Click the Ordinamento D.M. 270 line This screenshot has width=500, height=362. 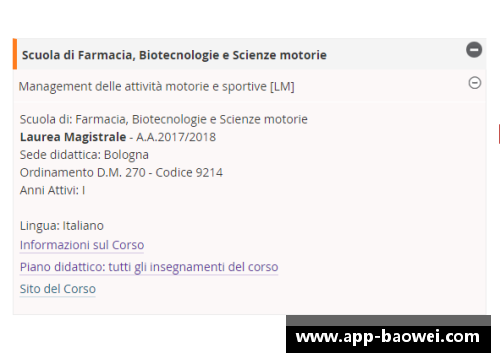click(x=121, y=172)
